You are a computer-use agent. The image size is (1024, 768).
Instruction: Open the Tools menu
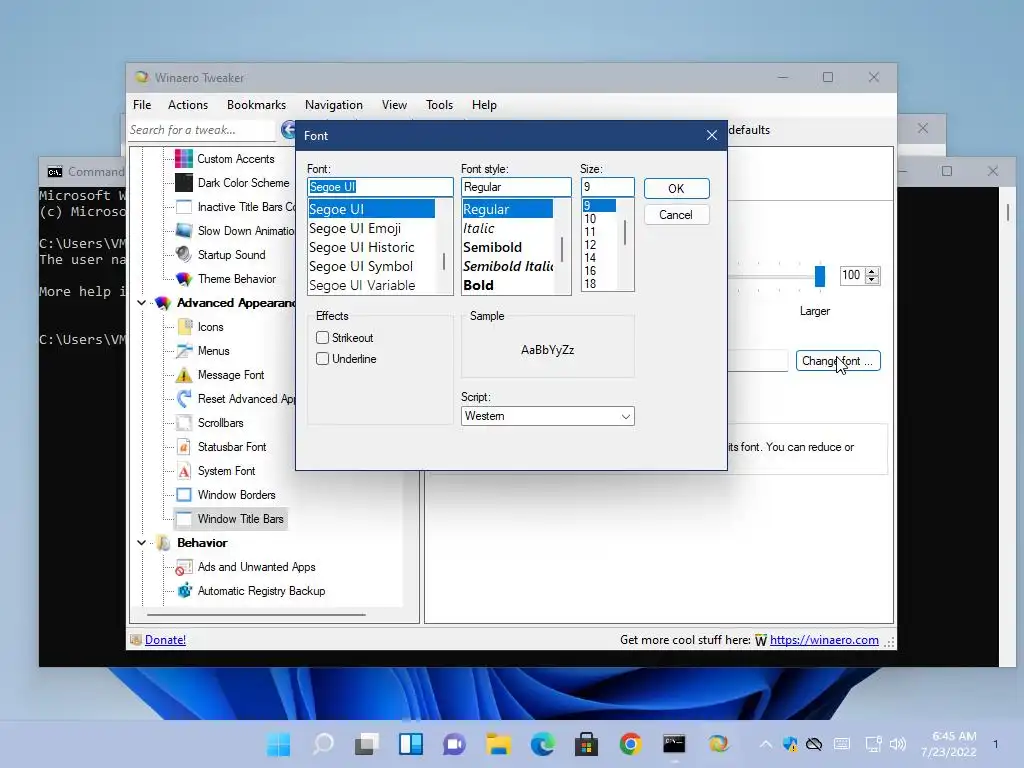(x=440, y=104)
